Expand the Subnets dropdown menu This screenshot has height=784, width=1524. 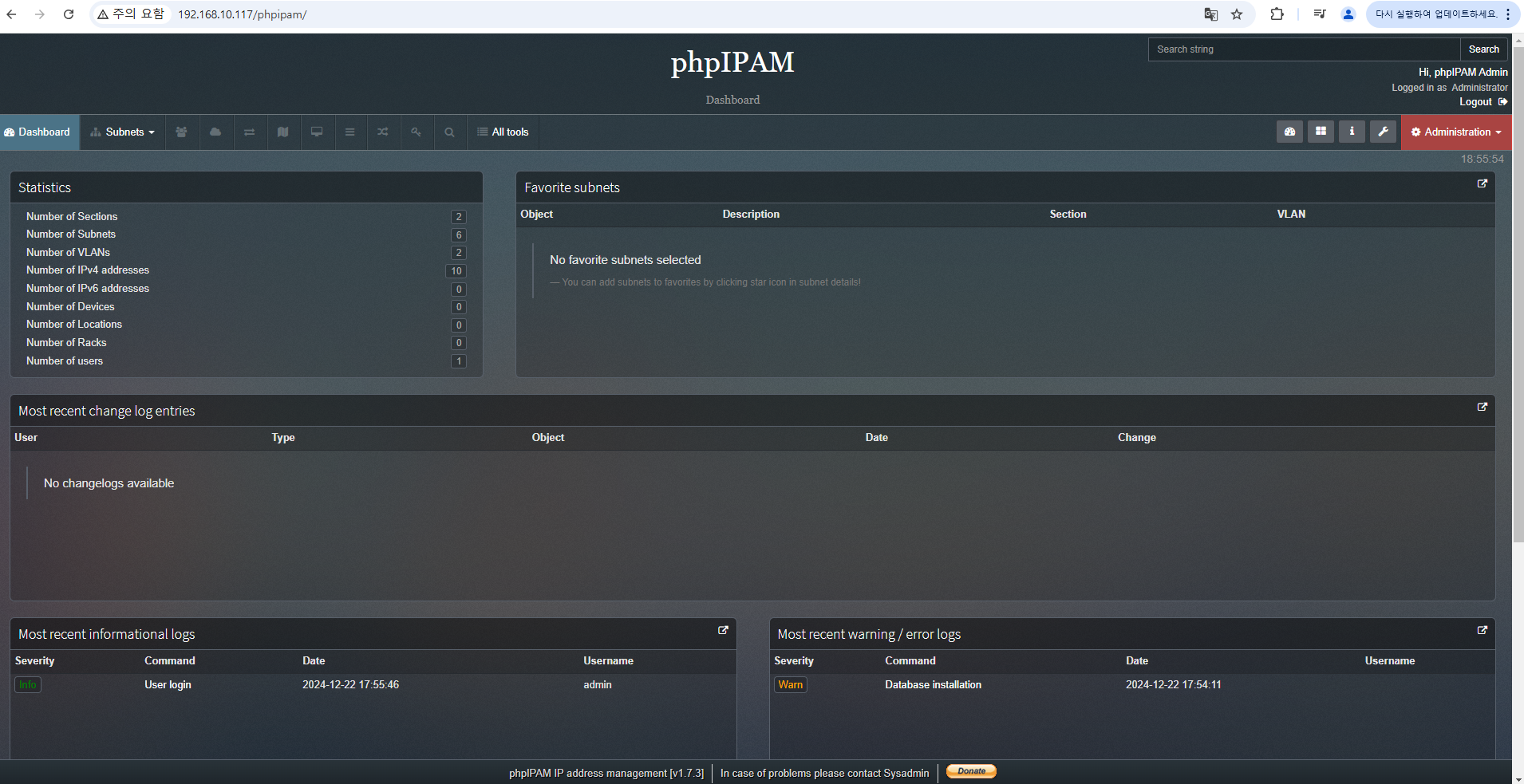[123, 132]
